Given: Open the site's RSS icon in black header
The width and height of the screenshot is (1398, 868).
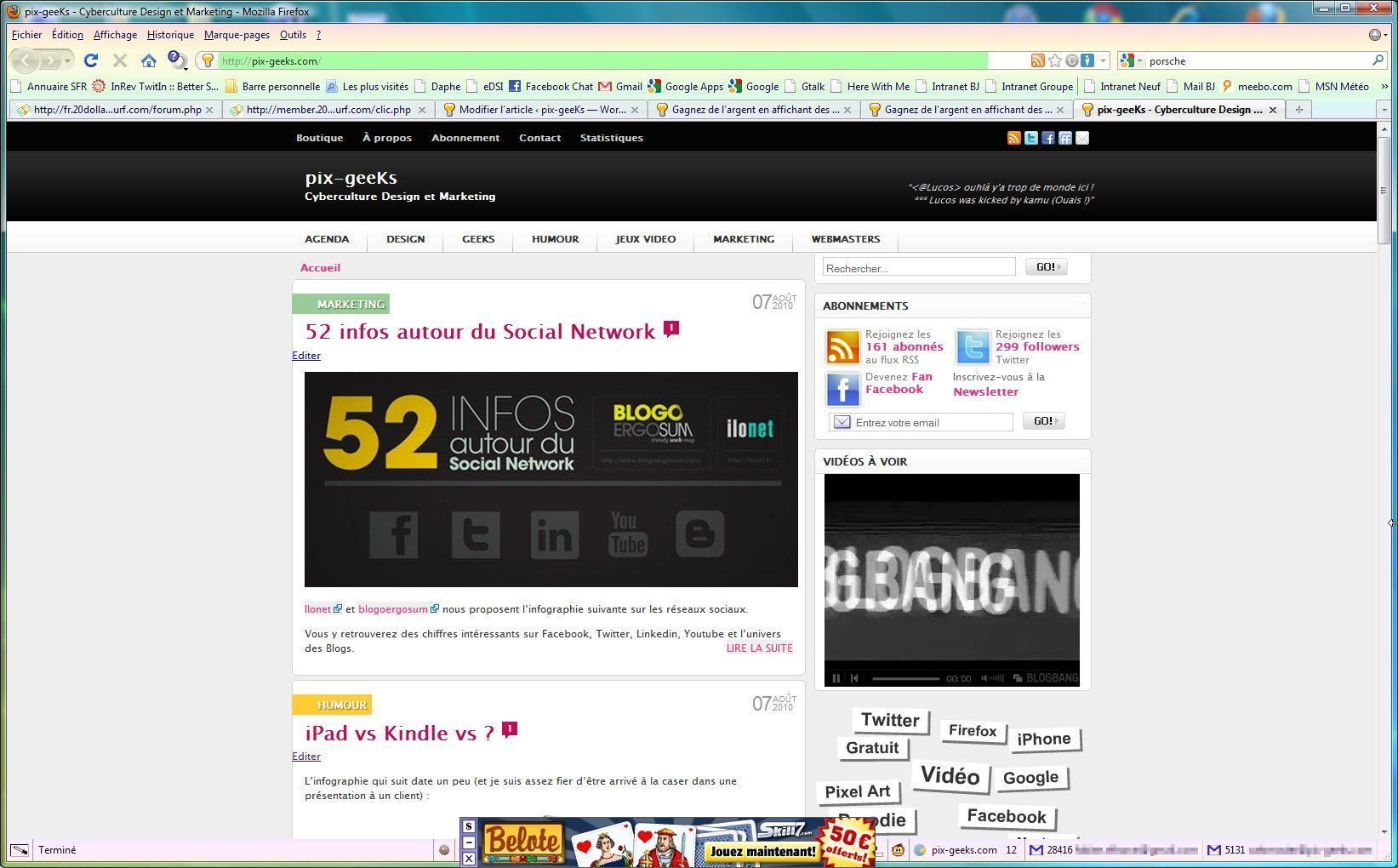Looking at the screenshot, I should pos(1013,138).
